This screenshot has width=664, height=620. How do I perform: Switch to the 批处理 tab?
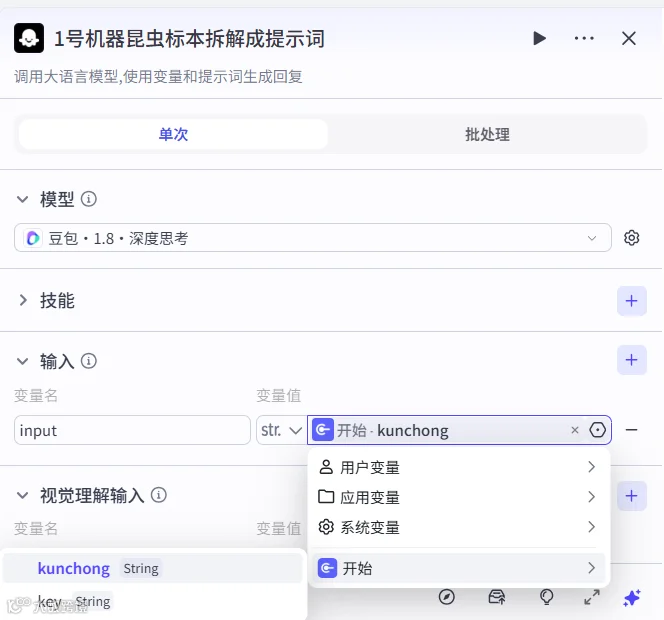pyautogui.click(x=487, y=134)
